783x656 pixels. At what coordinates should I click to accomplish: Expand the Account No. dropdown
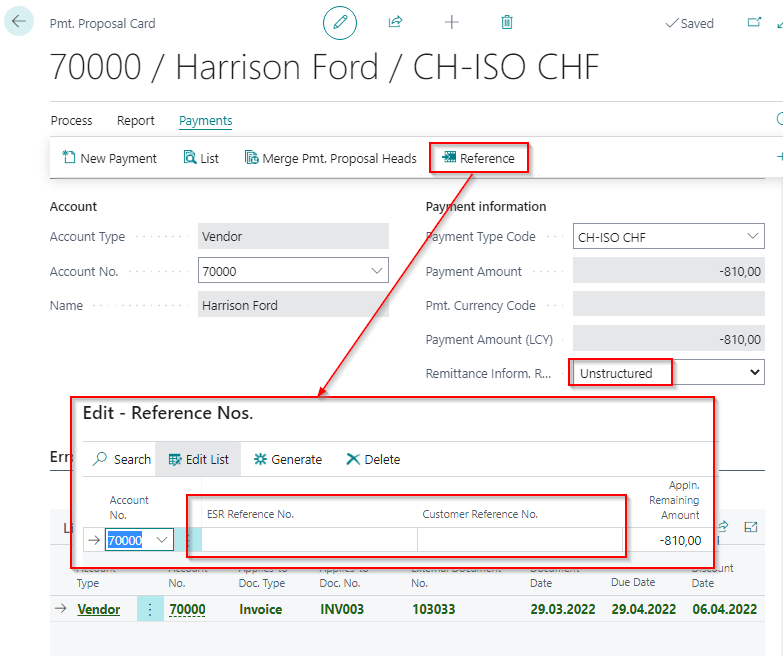click(x=376, y=271)
